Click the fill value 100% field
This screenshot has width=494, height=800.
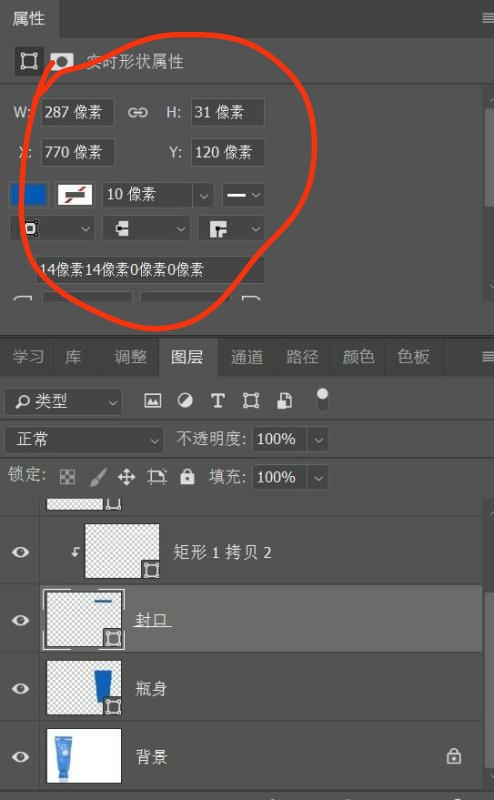pyautogui.click(x=280, y=478)
